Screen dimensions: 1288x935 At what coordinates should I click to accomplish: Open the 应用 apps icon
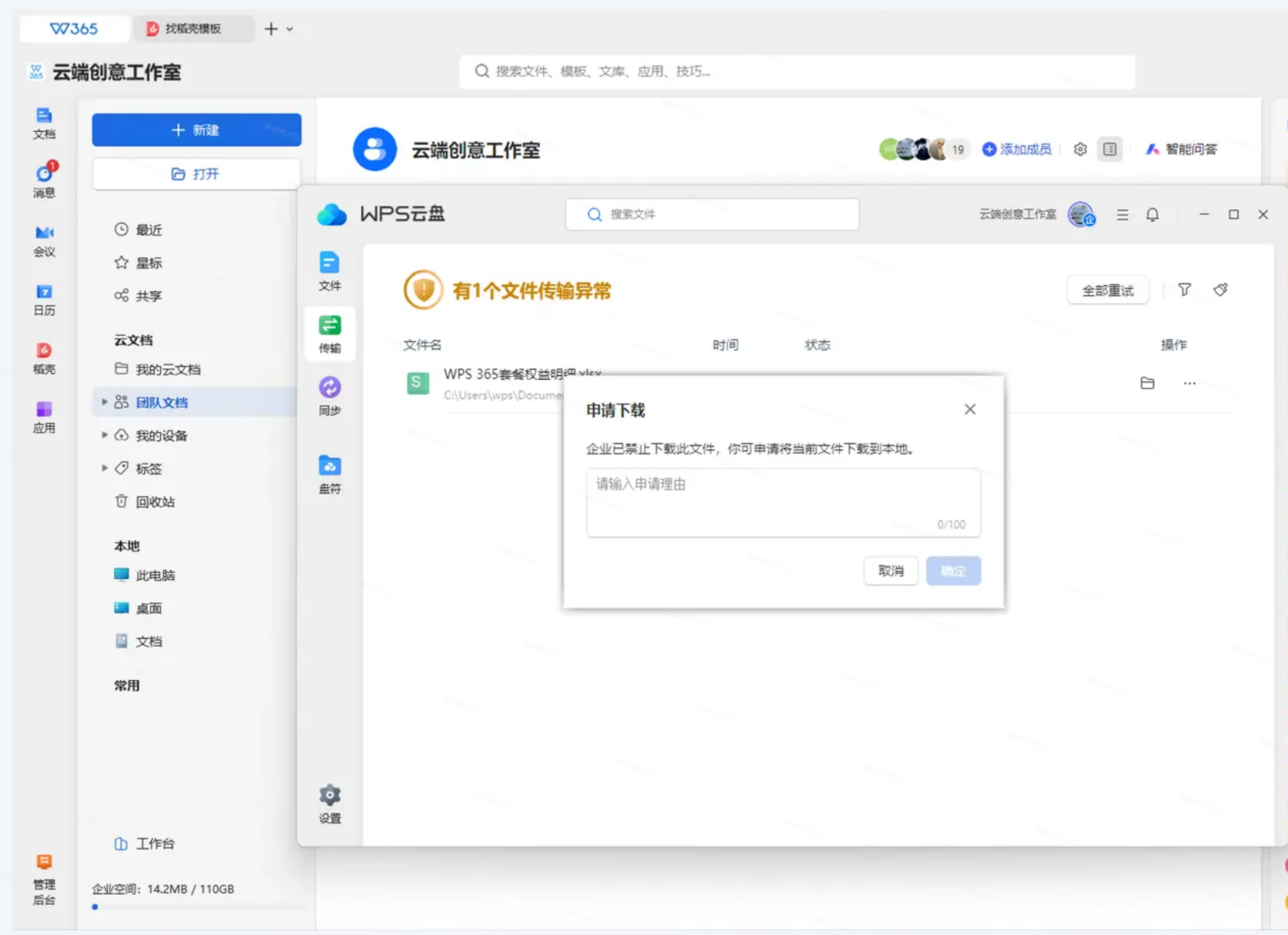(x=44, y=418)
